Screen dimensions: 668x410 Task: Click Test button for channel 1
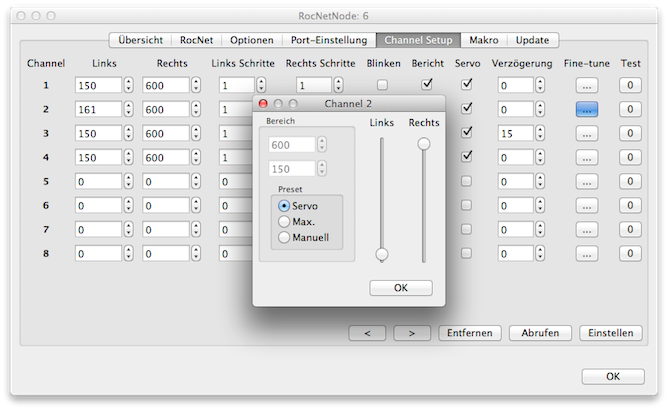630,85
